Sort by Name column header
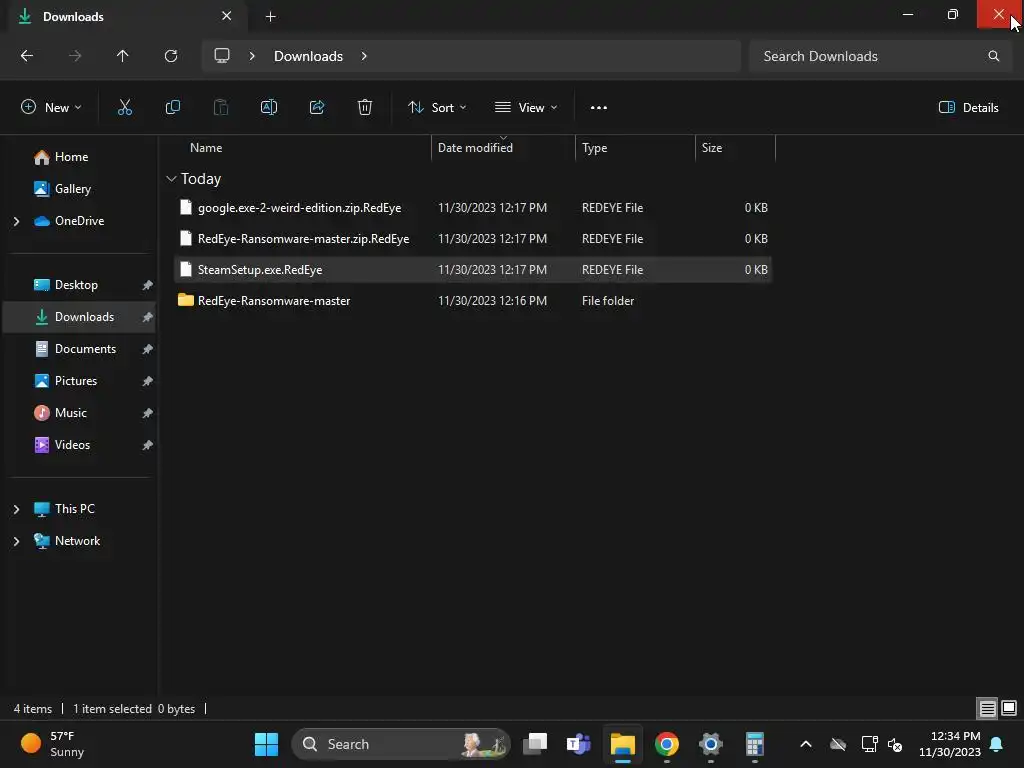This screenshot has height=768, width=1024. click(x=206, y=148)
